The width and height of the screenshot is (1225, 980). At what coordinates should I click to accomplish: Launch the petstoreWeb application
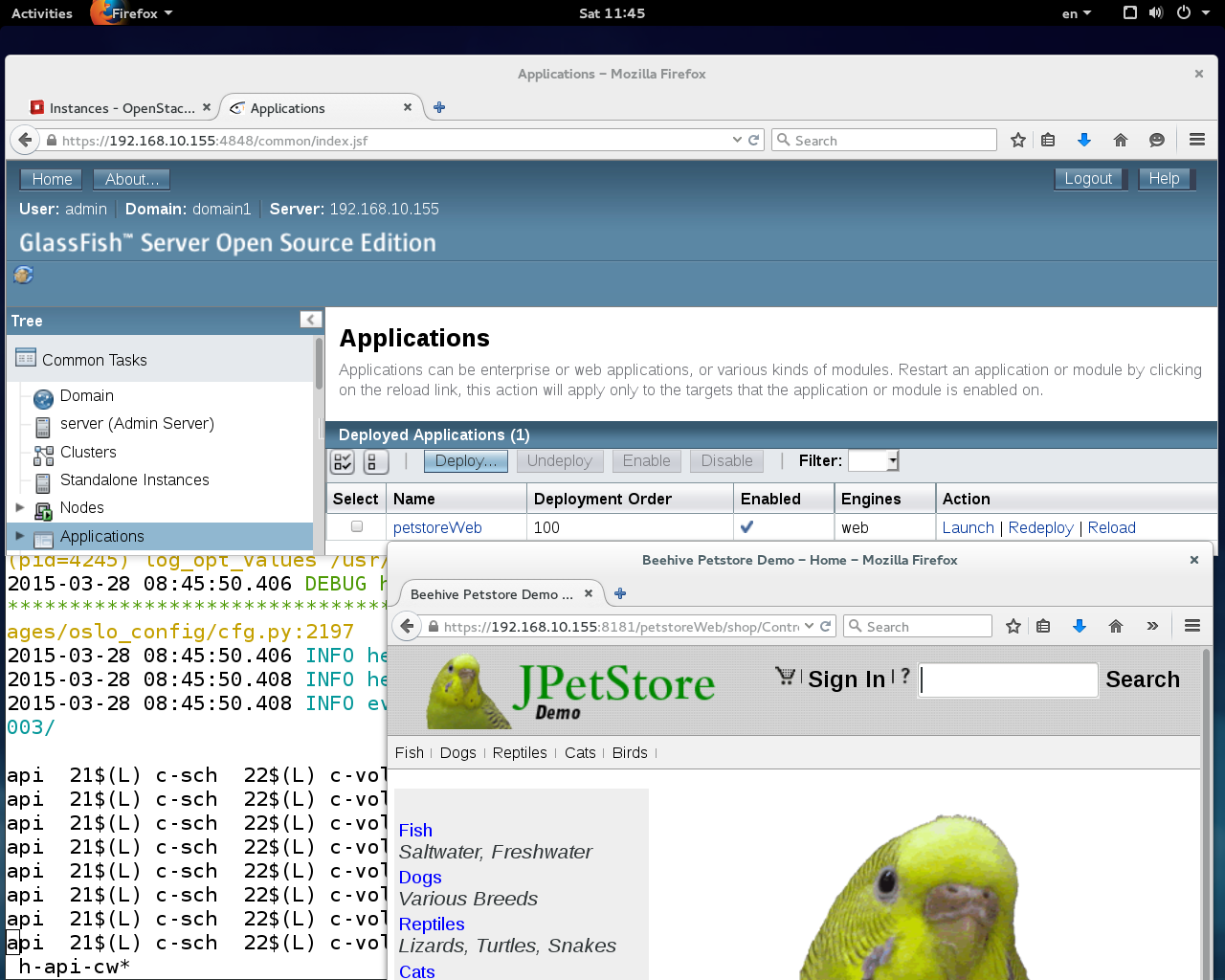click(x=969, y=527)
